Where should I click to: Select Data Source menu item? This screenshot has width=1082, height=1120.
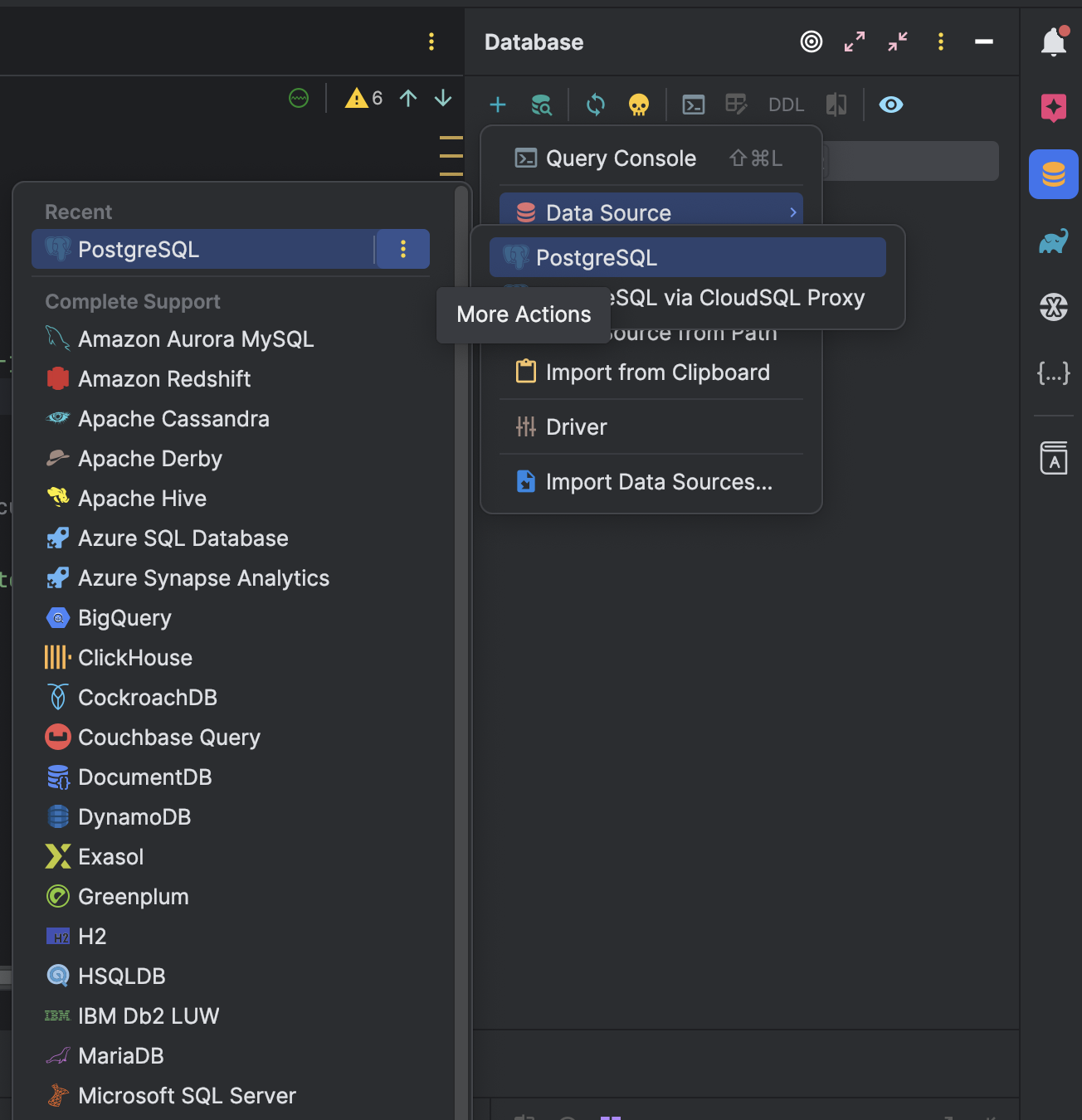(x=651, y=209)
